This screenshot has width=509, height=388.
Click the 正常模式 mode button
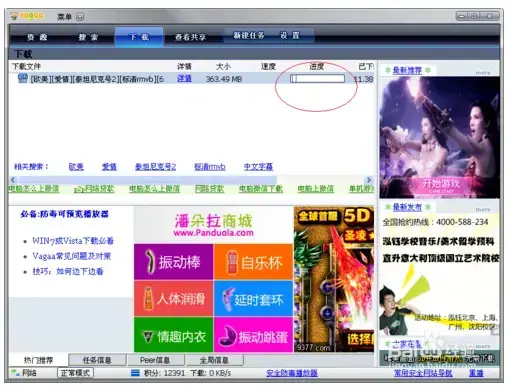75,373
